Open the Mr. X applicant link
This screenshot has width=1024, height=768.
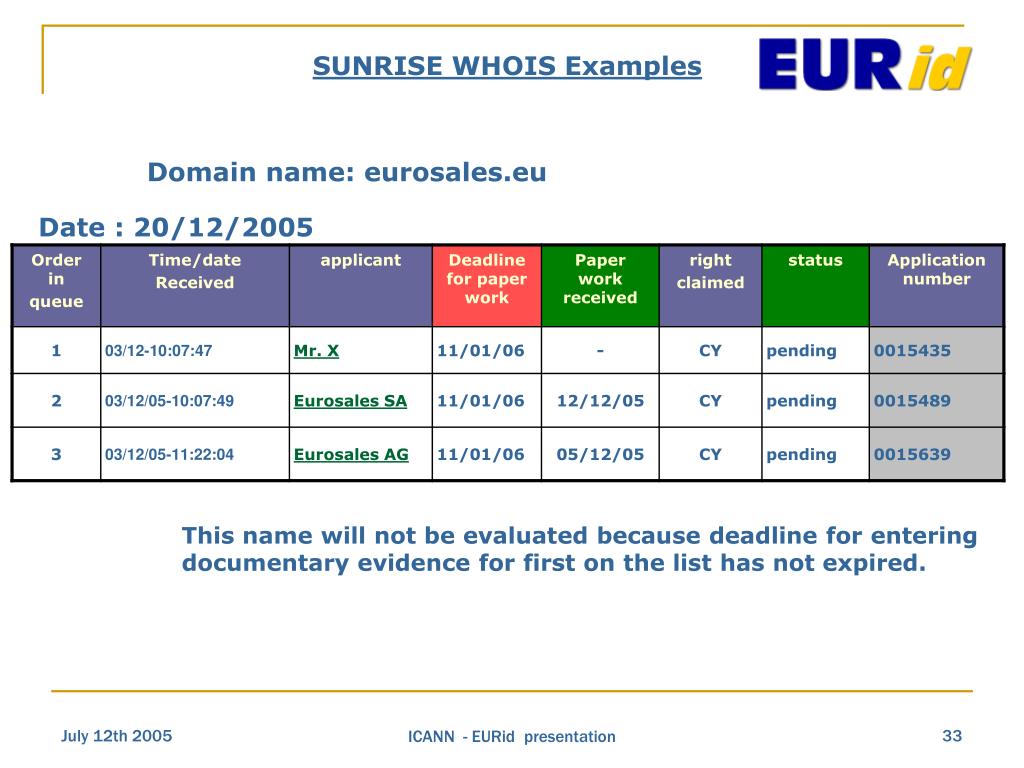[x=316, y=351]
